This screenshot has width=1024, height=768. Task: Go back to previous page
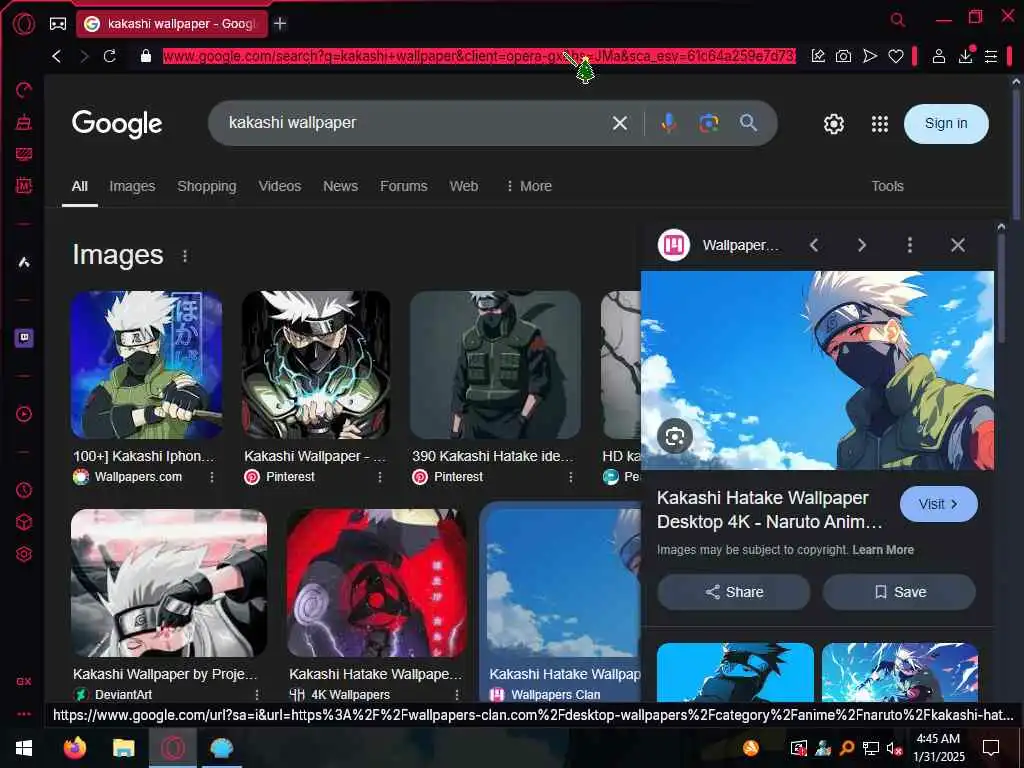point(57,56)
